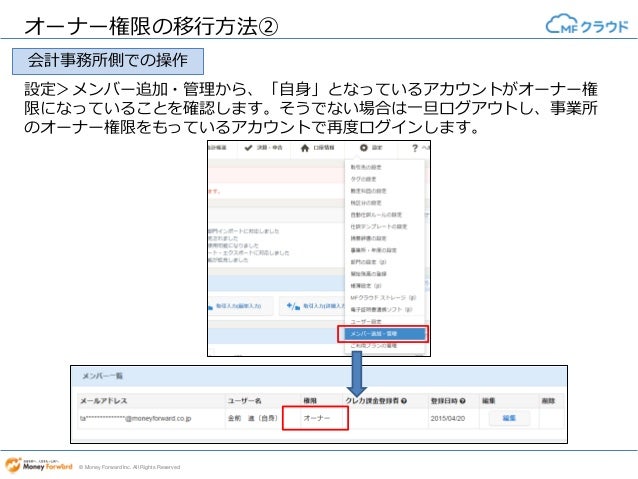Select 事業所・年度の設定 menu entry
Image resolution: width=638 pixels, height=479 pixels.
click(x=374, y=250)
